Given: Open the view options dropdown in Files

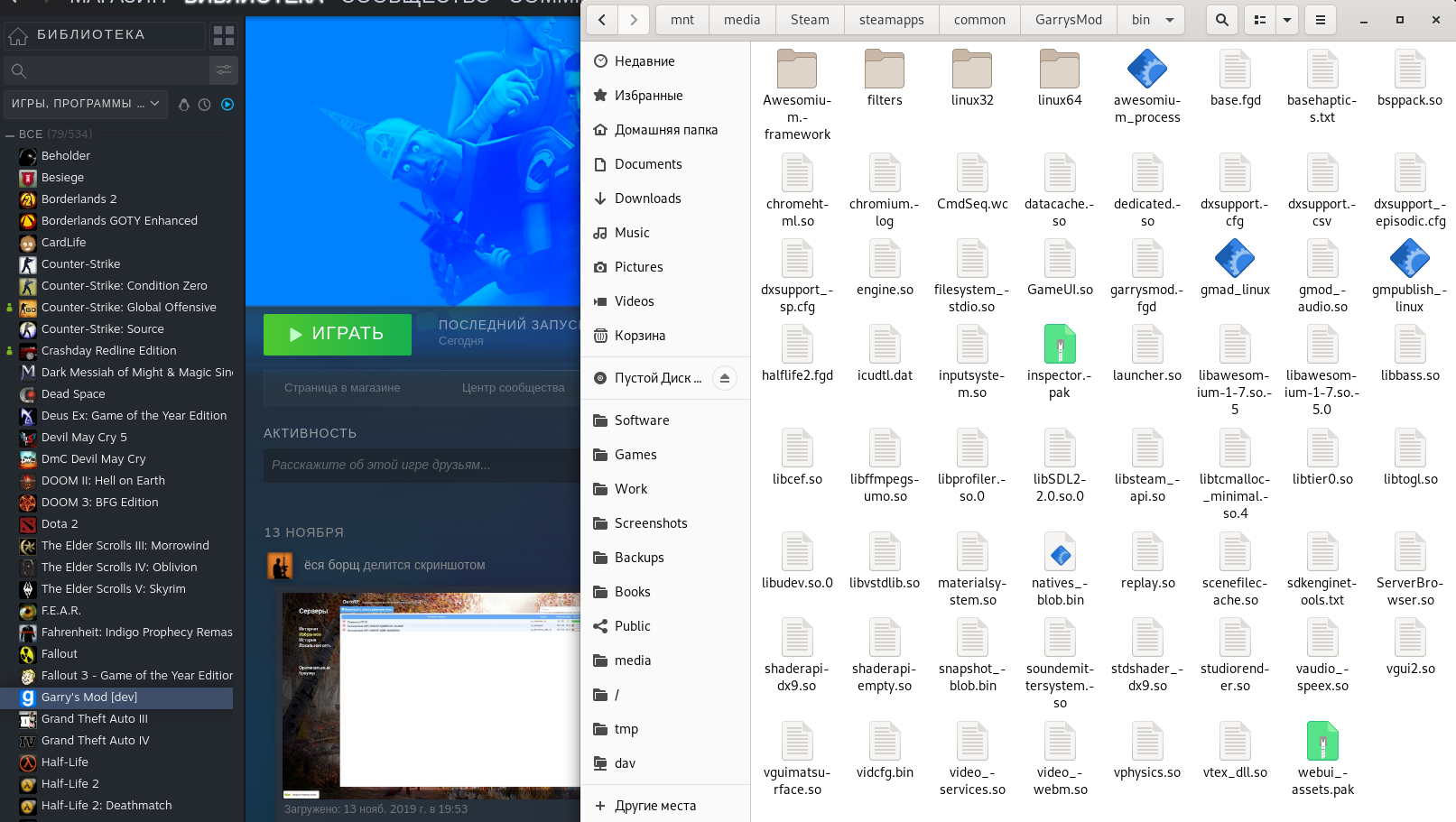Looking at the screenshot, I should coord(1286,19).
